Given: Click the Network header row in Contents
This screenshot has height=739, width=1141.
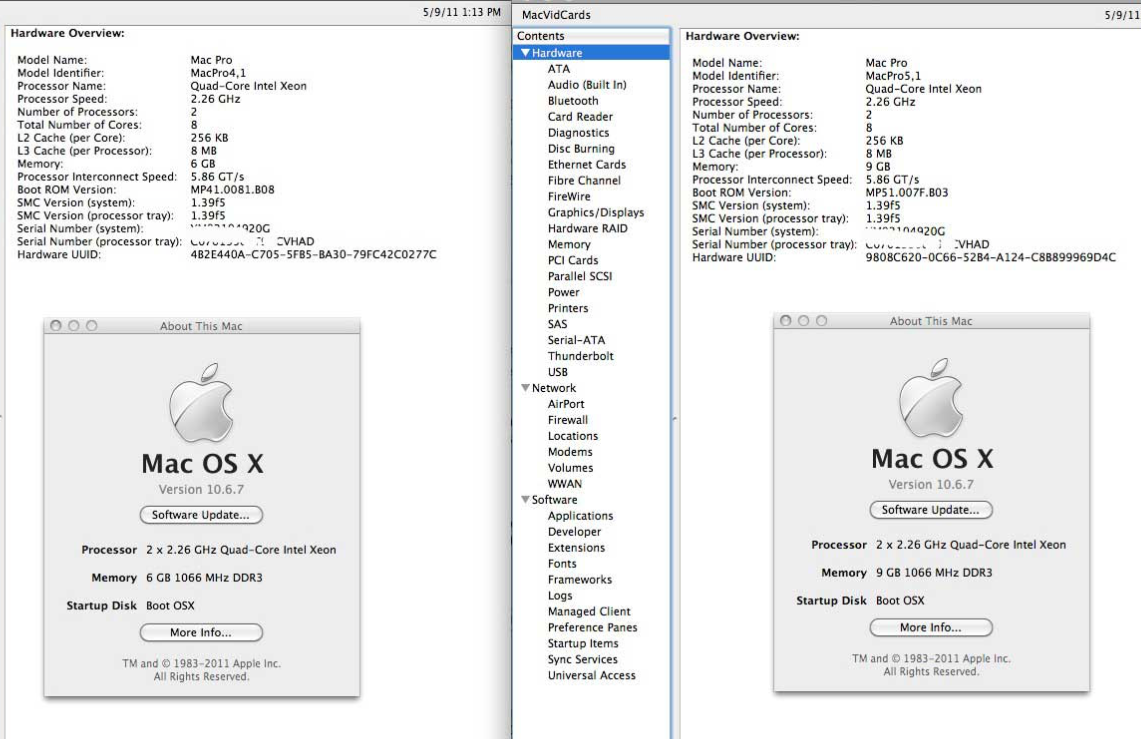Looking at the screenshot, I should point(591,388).
